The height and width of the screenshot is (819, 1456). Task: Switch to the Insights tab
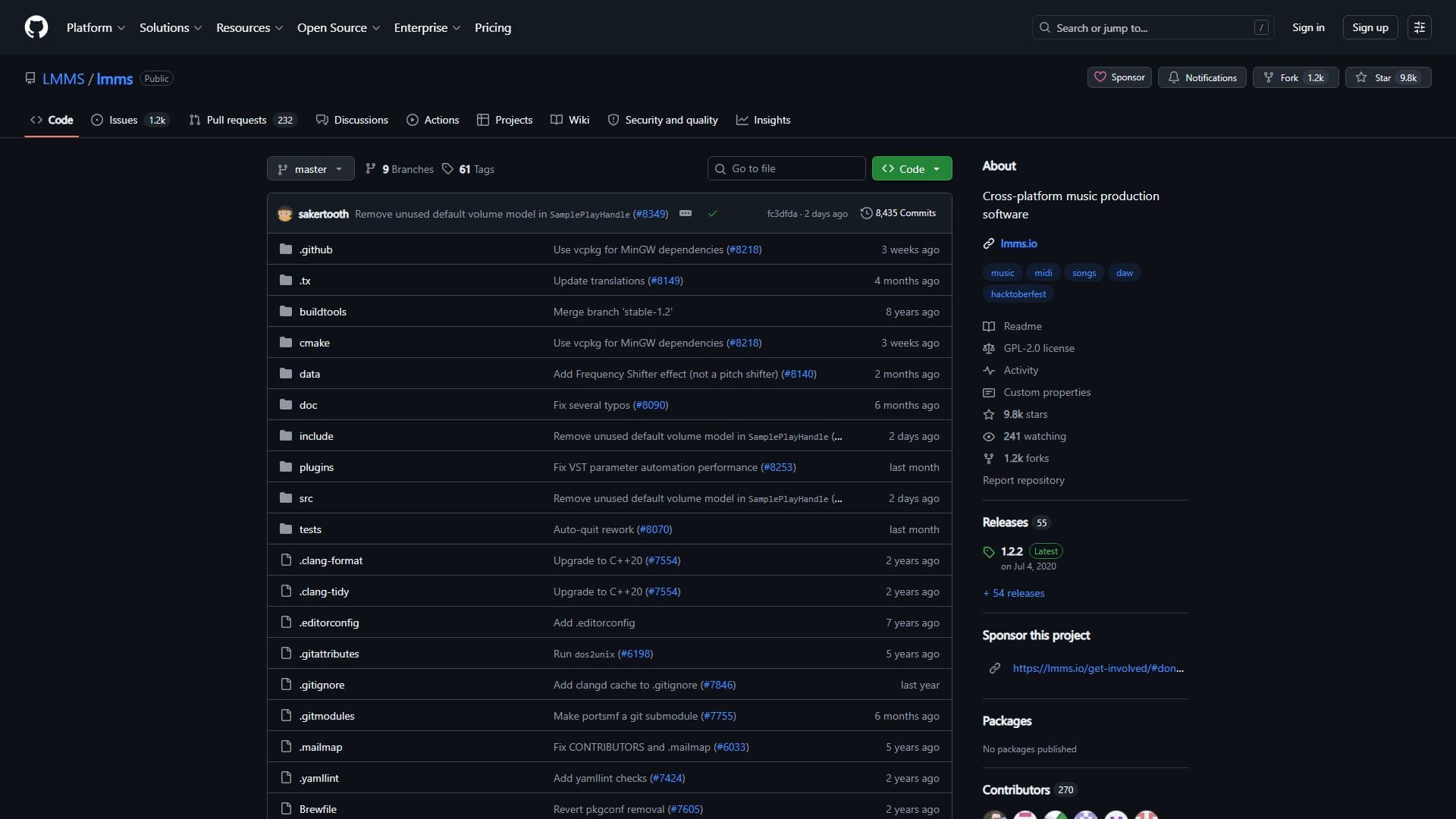[x=764, y=120]
